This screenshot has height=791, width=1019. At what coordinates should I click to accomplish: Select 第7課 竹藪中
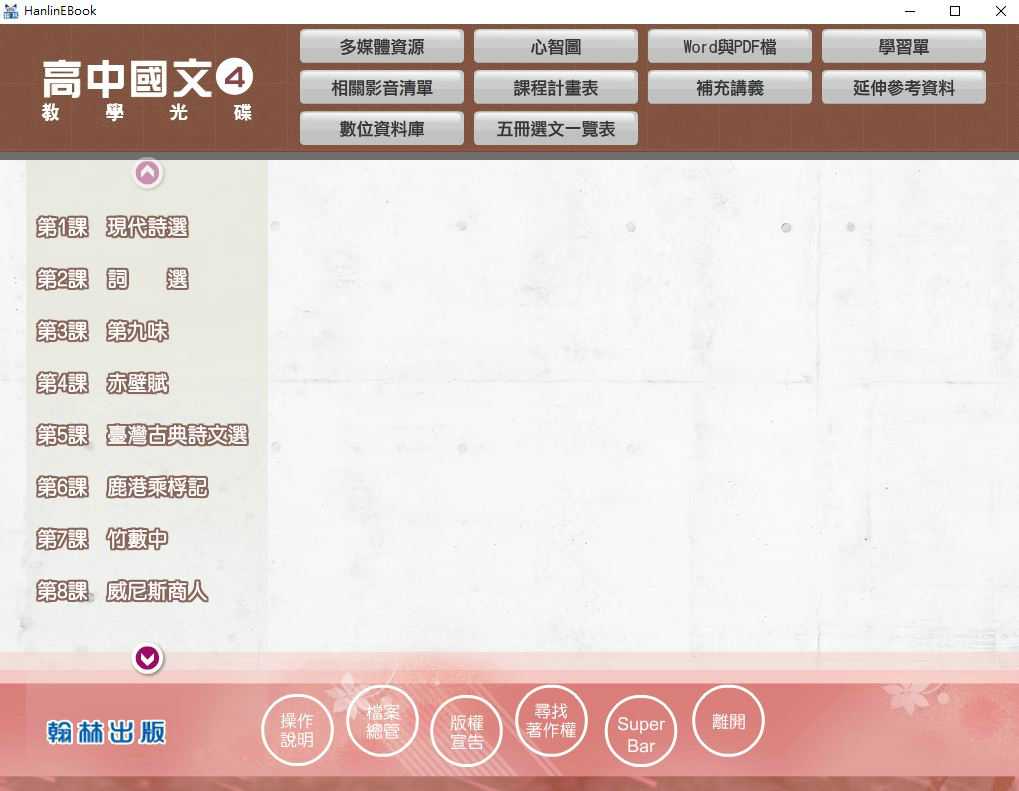(x=102, y=539)
